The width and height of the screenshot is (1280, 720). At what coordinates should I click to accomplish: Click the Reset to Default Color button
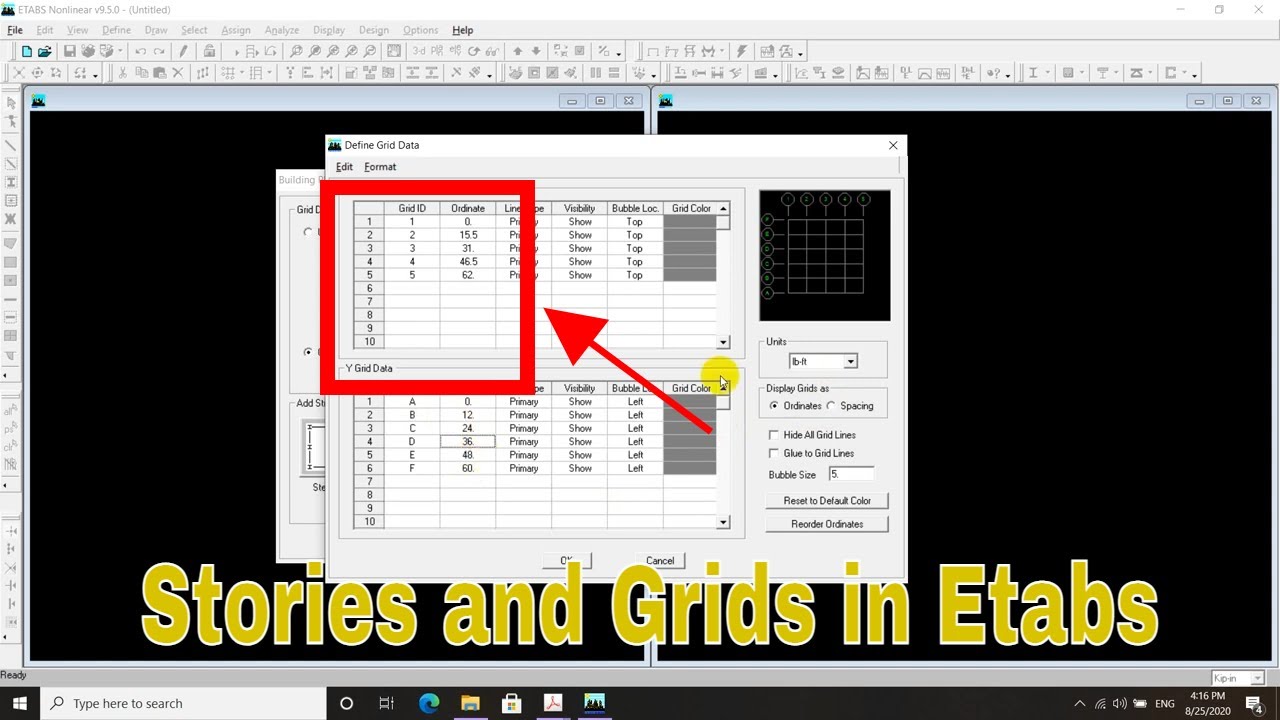[x=826, y=501]
